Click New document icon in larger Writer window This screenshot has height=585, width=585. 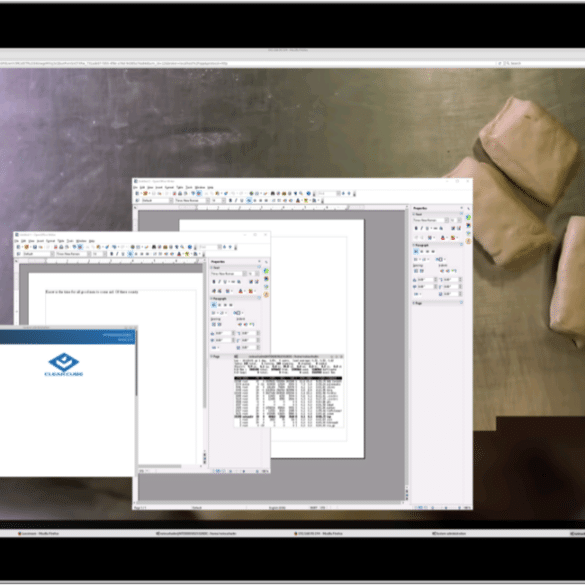pyautogui.click(x=137, y=193)
